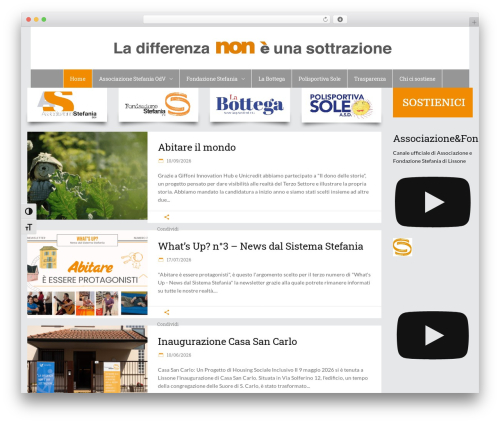The height and width of the screenshot is (423, 500).
Task: Click share icon under What's Up? n°3
Action: [167, 312]
